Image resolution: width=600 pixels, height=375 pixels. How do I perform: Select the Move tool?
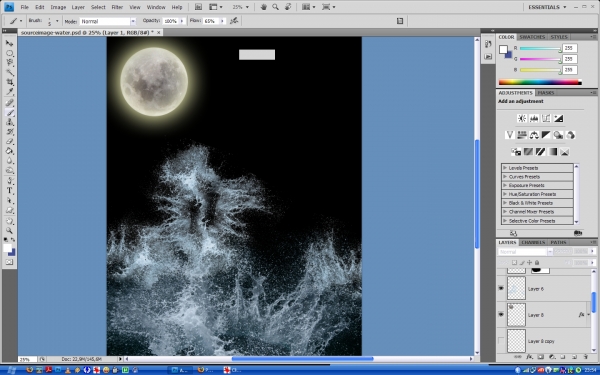pyautogui.click(x=10, y=43)
